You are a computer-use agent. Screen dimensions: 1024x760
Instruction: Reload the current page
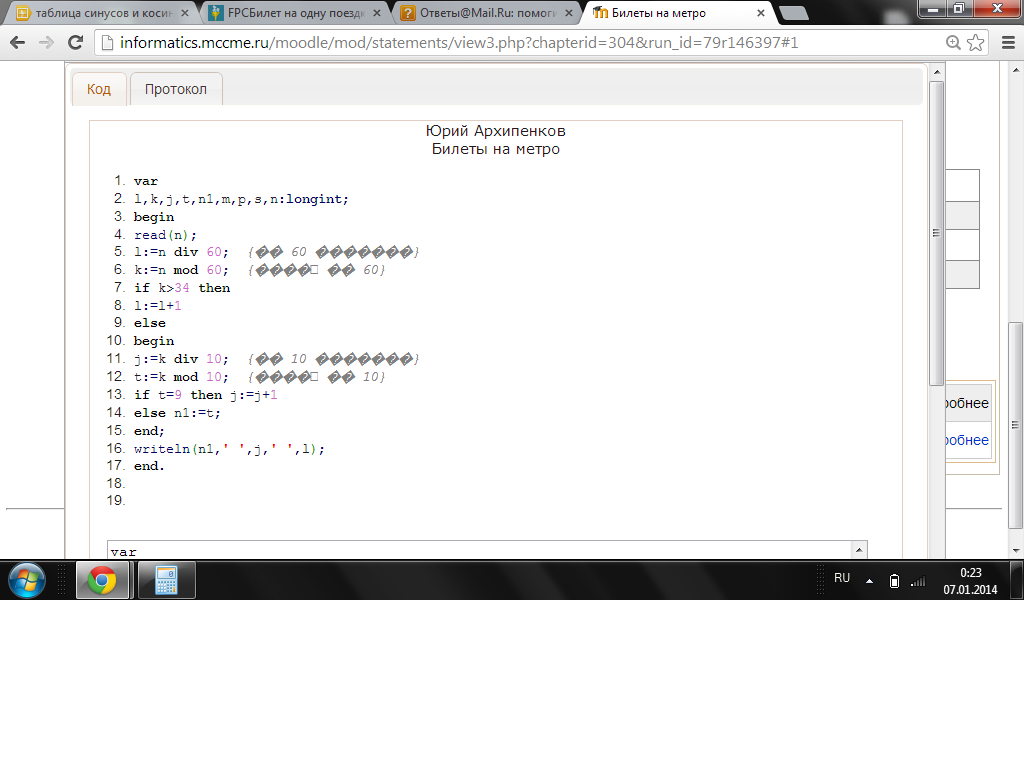pyautogui.click(x=75, y=43)
